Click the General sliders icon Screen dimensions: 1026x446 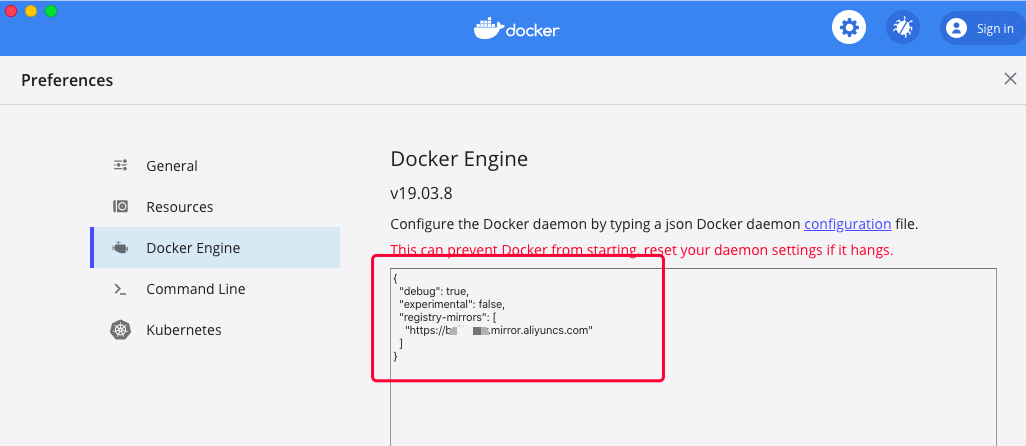120,165
